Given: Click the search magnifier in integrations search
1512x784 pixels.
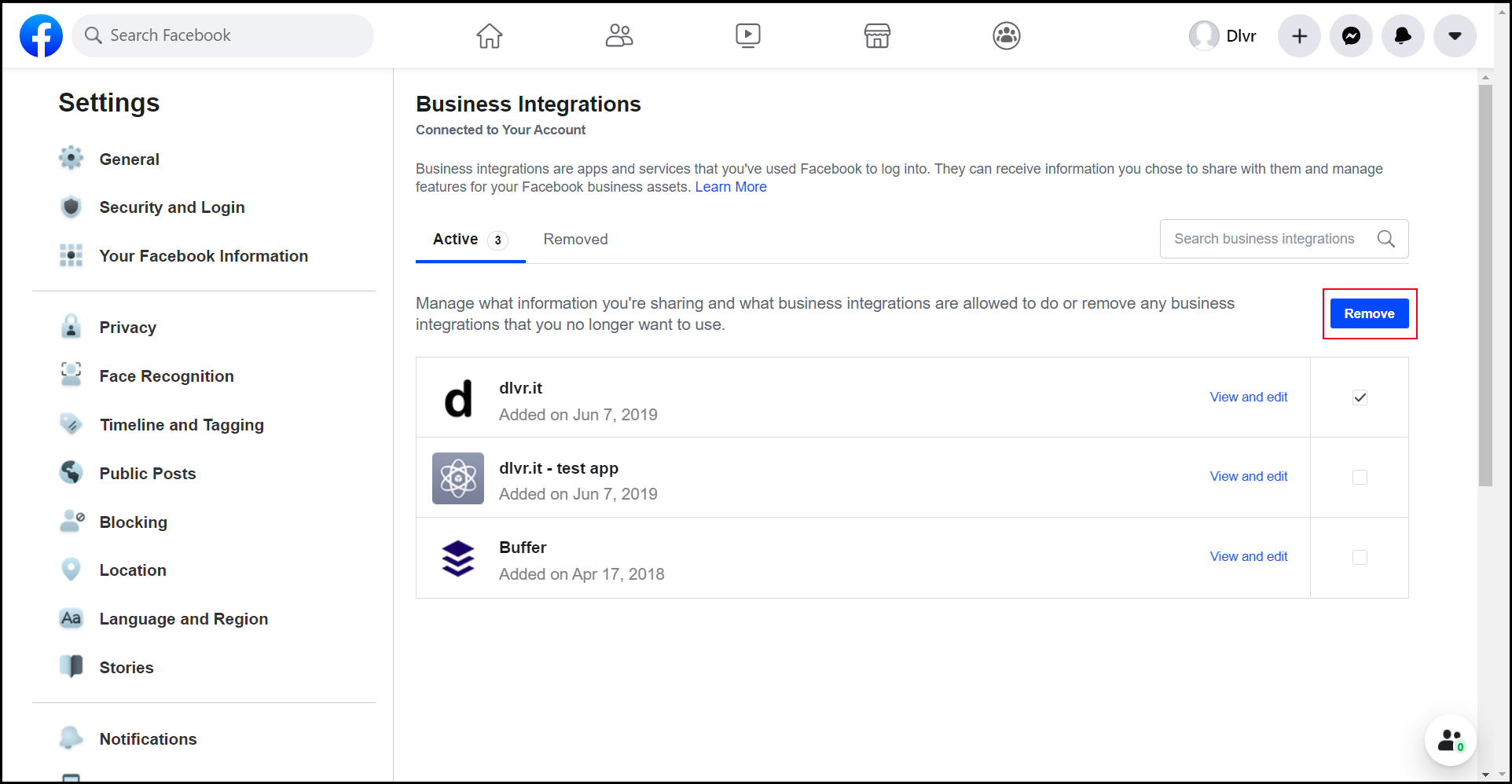Looking at the screenshot, I should 1386,239.
